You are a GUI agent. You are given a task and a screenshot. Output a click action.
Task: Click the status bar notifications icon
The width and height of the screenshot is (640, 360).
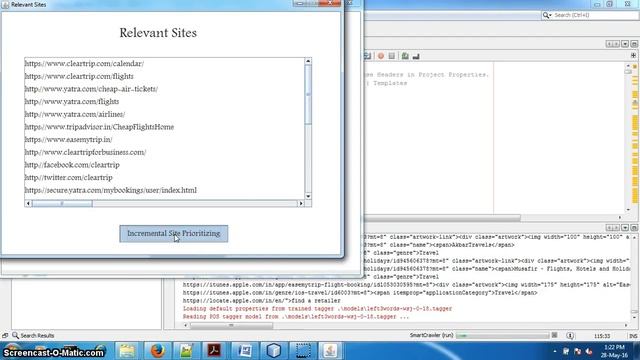pos(570,336)
